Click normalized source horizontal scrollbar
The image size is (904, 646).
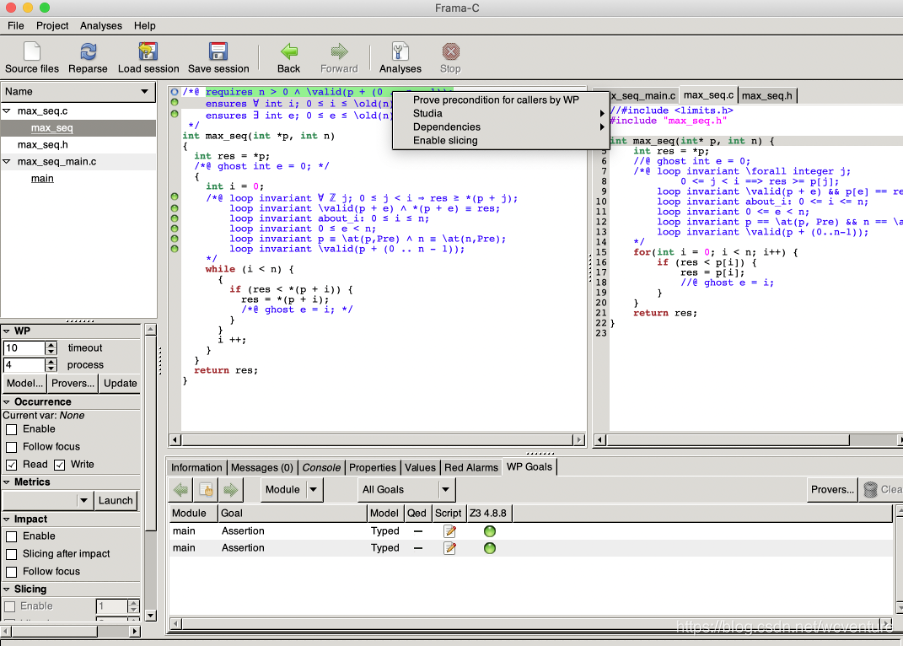pyautogui.click(x=379, y=440)
